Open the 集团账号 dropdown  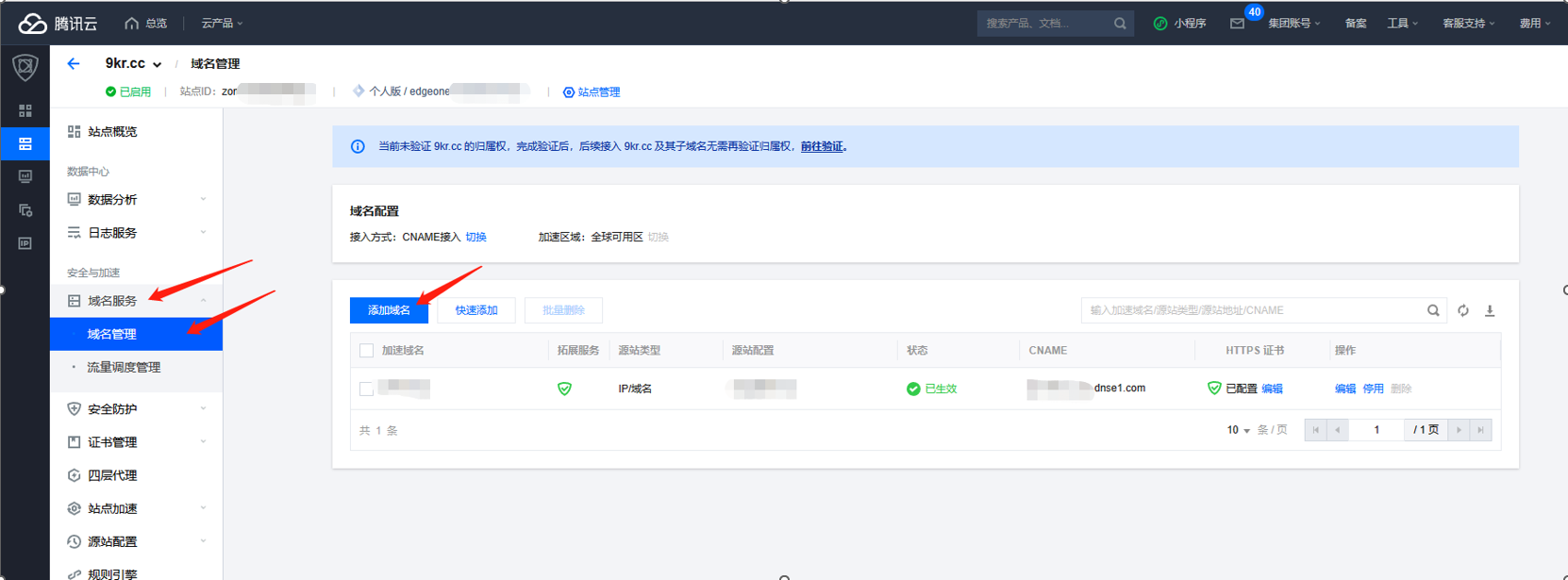click(1293, 23)
